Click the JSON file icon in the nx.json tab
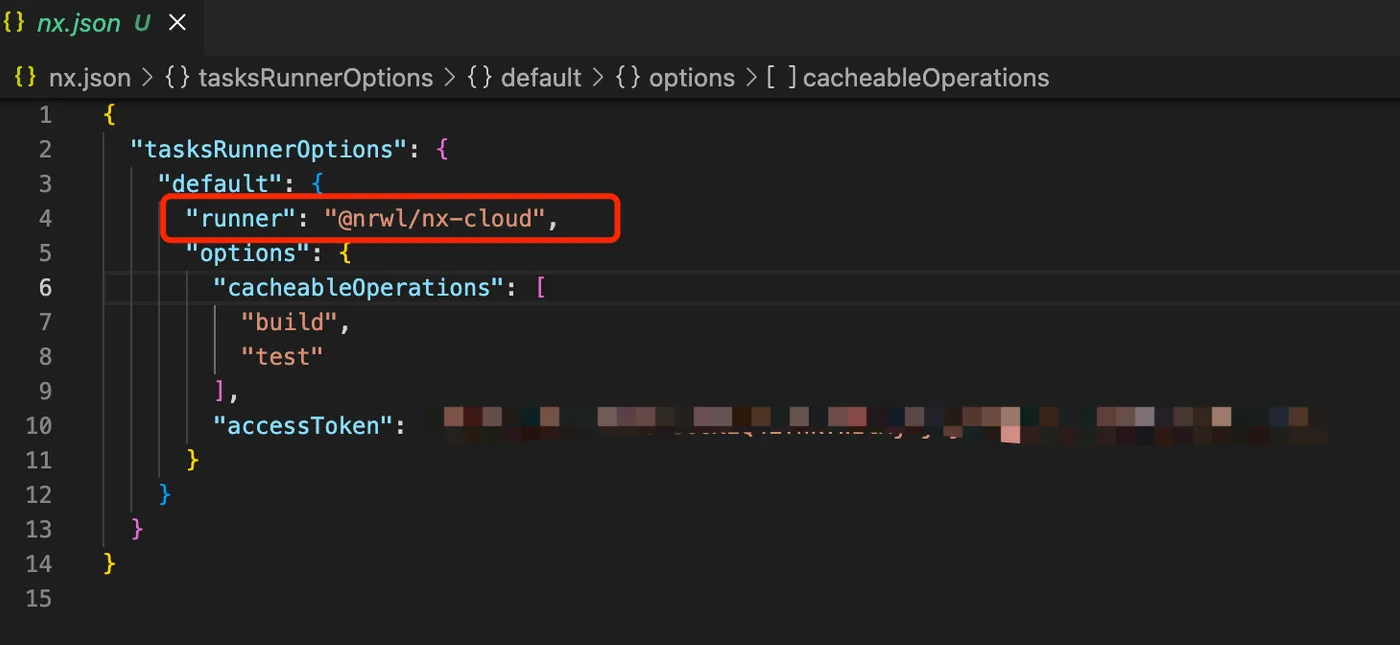 [15, 23]
